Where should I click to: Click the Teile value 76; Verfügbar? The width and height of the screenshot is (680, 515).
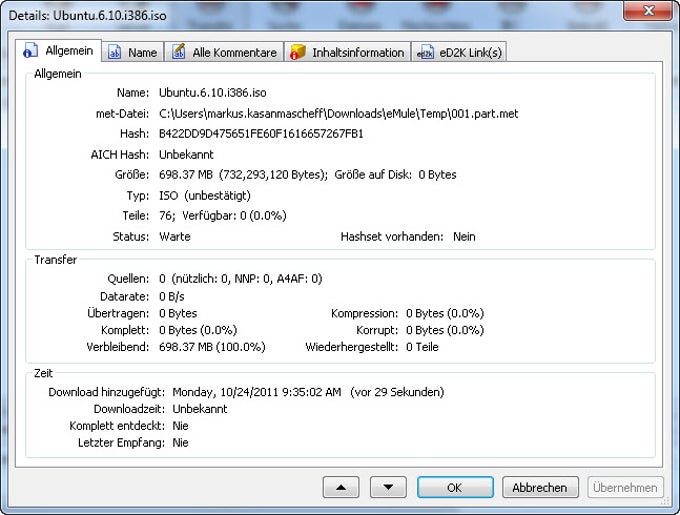(x=222, y=215)
